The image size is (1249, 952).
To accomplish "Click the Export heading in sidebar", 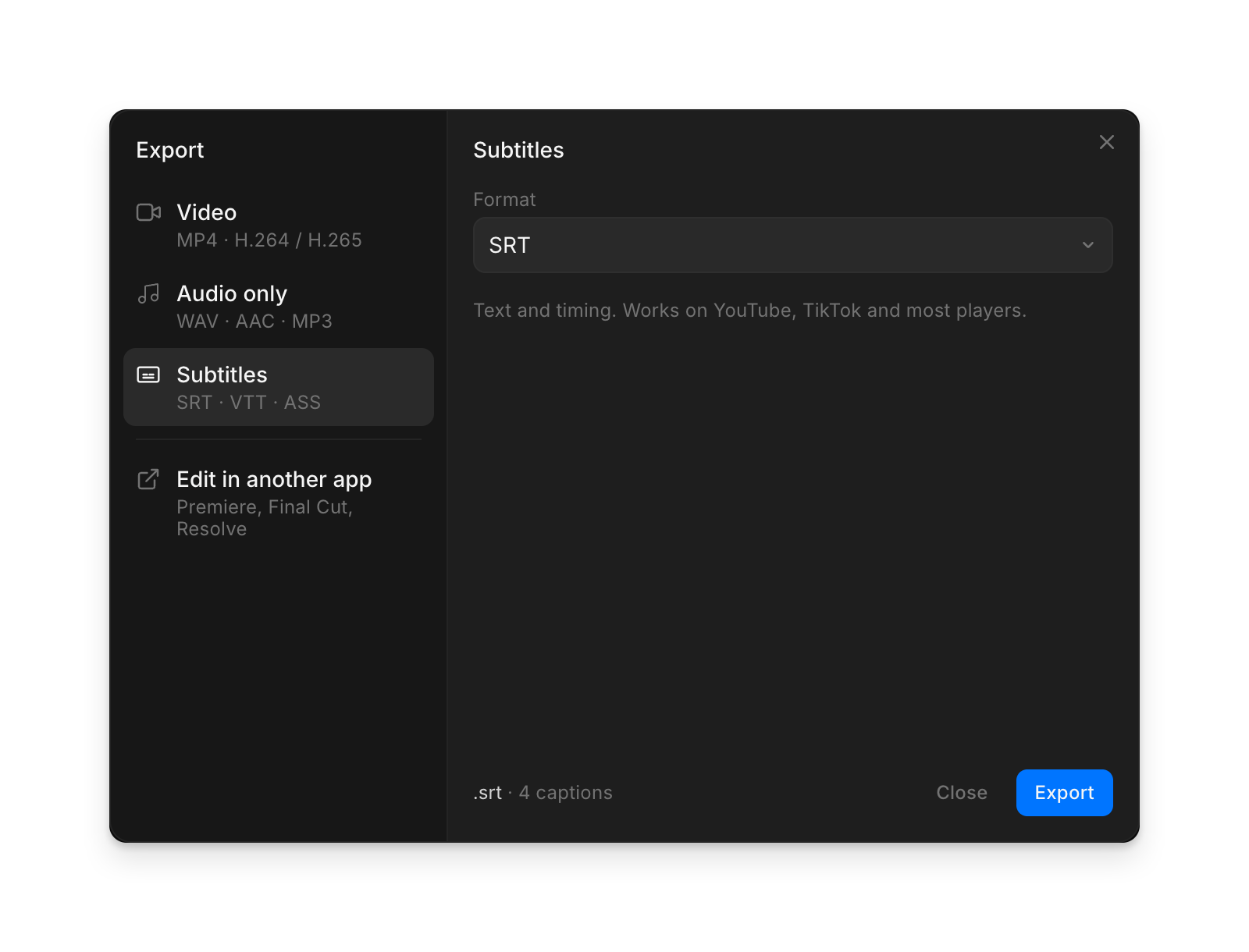I will [170, 150].
